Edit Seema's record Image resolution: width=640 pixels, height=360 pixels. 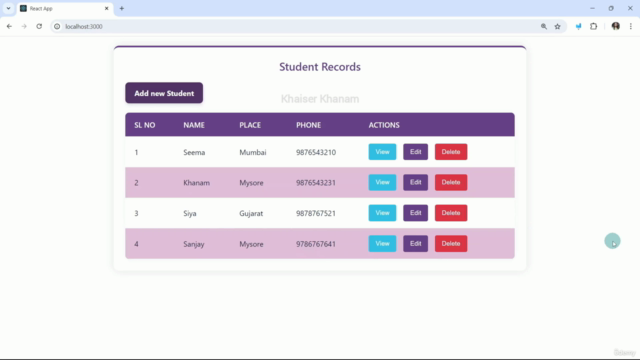(416, 152)
